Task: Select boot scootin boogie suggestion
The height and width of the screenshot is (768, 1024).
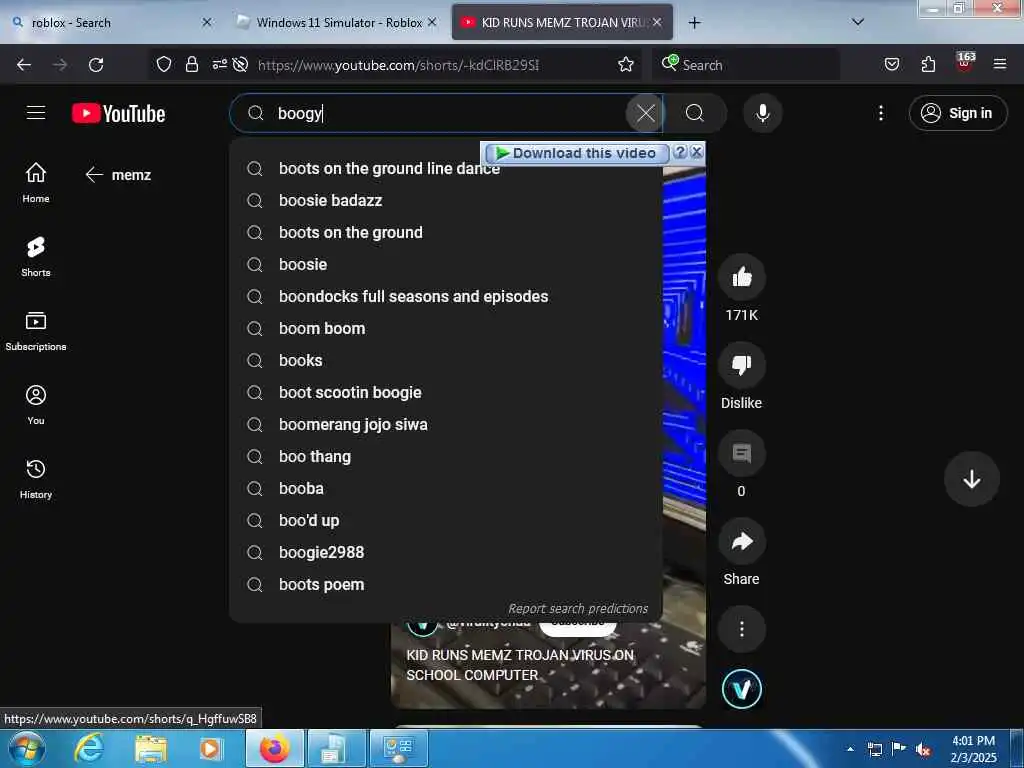Action: pos(445,392)
